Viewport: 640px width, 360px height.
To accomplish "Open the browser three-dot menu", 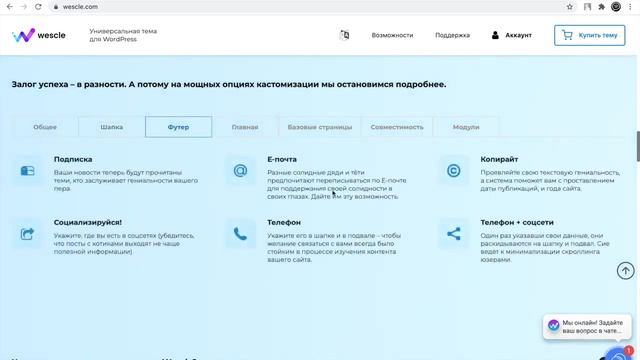I will click(630, 7).
